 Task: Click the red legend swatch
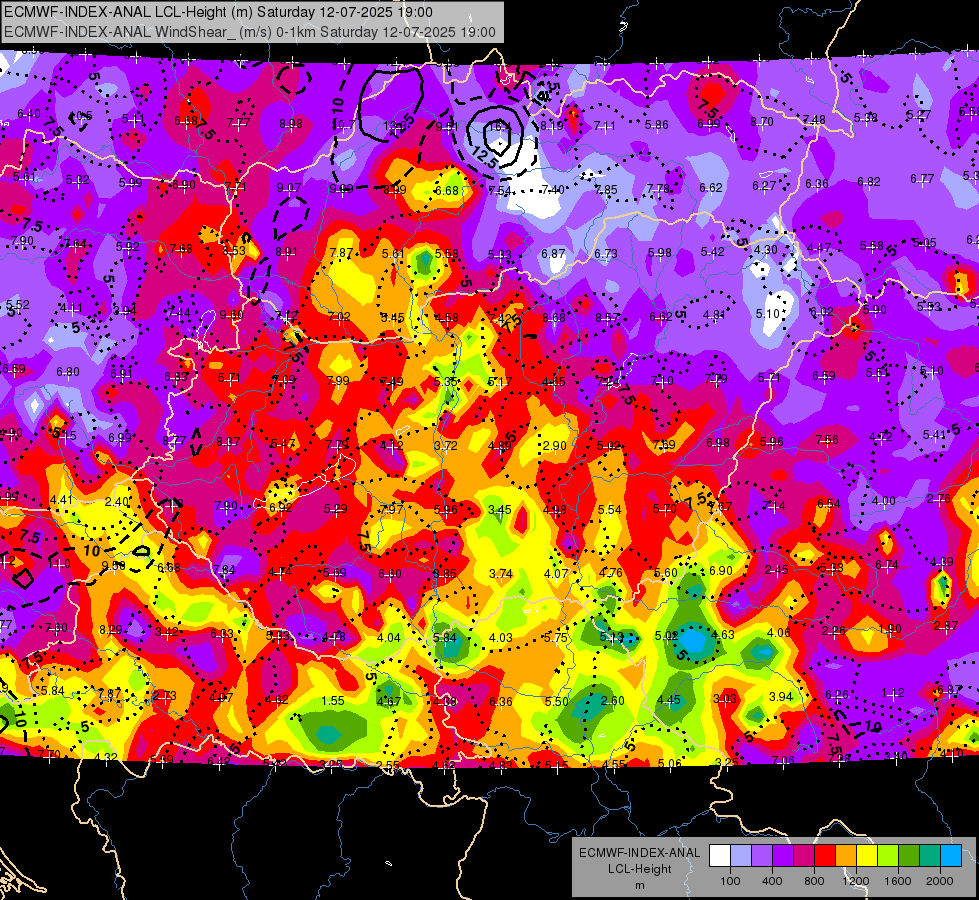click(825, 856)
